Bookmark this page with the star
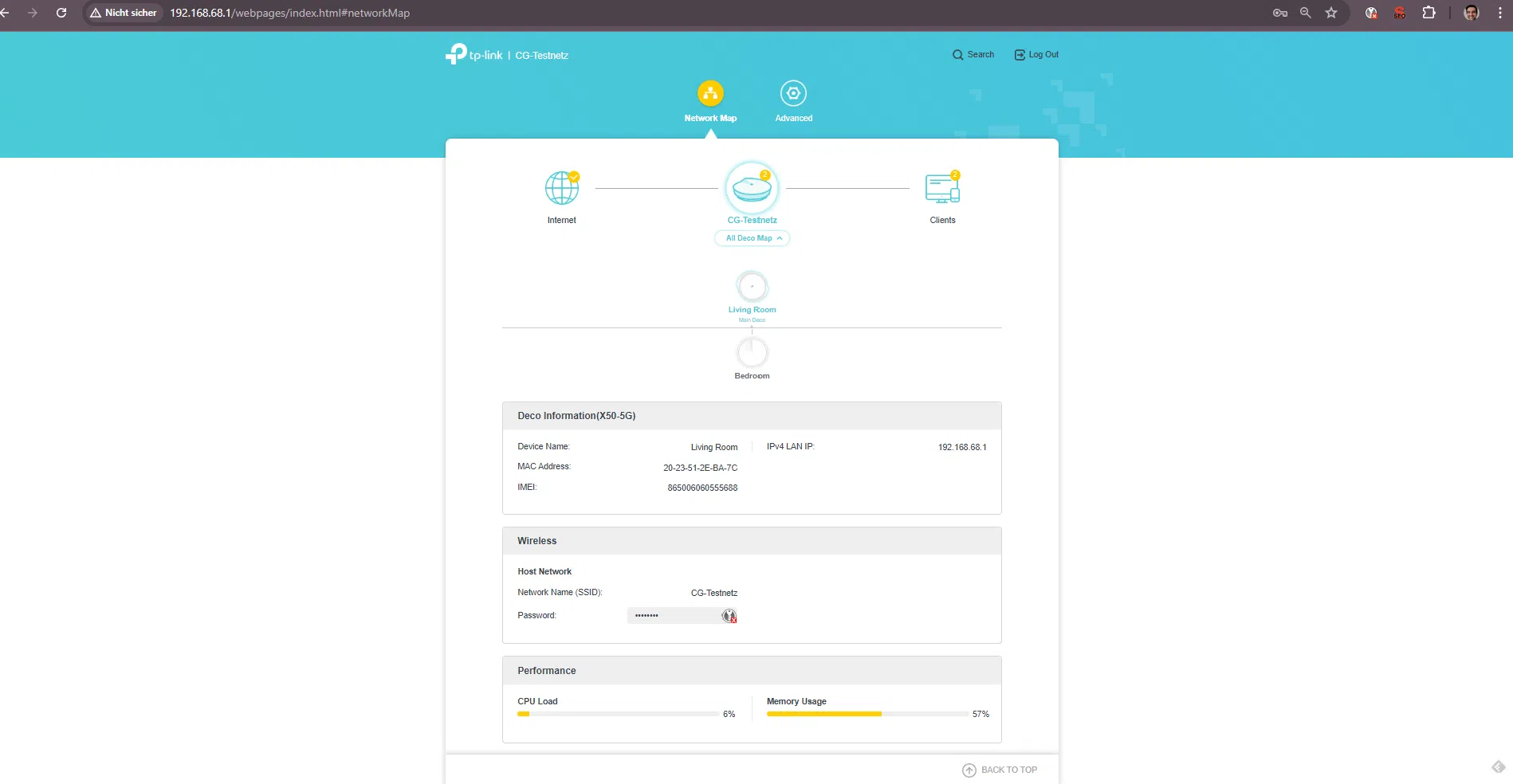The image size is (1513, 784). point(1331,13)
